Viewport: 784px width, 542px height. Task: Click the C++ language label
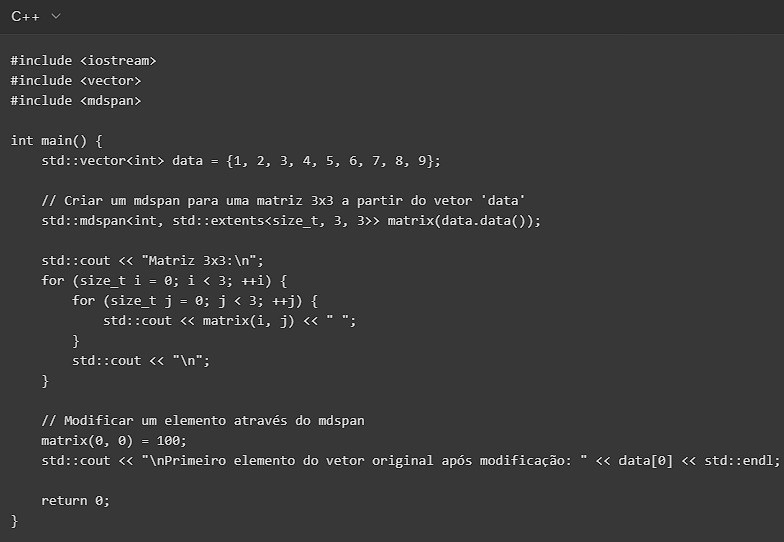[25, 17]
